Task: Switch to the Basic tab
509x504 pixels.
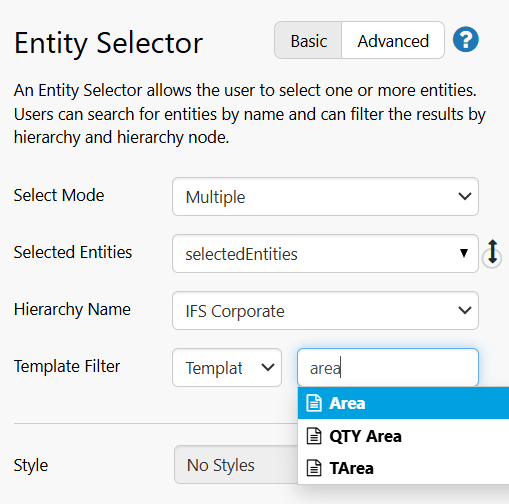Action: coord(308,40)
